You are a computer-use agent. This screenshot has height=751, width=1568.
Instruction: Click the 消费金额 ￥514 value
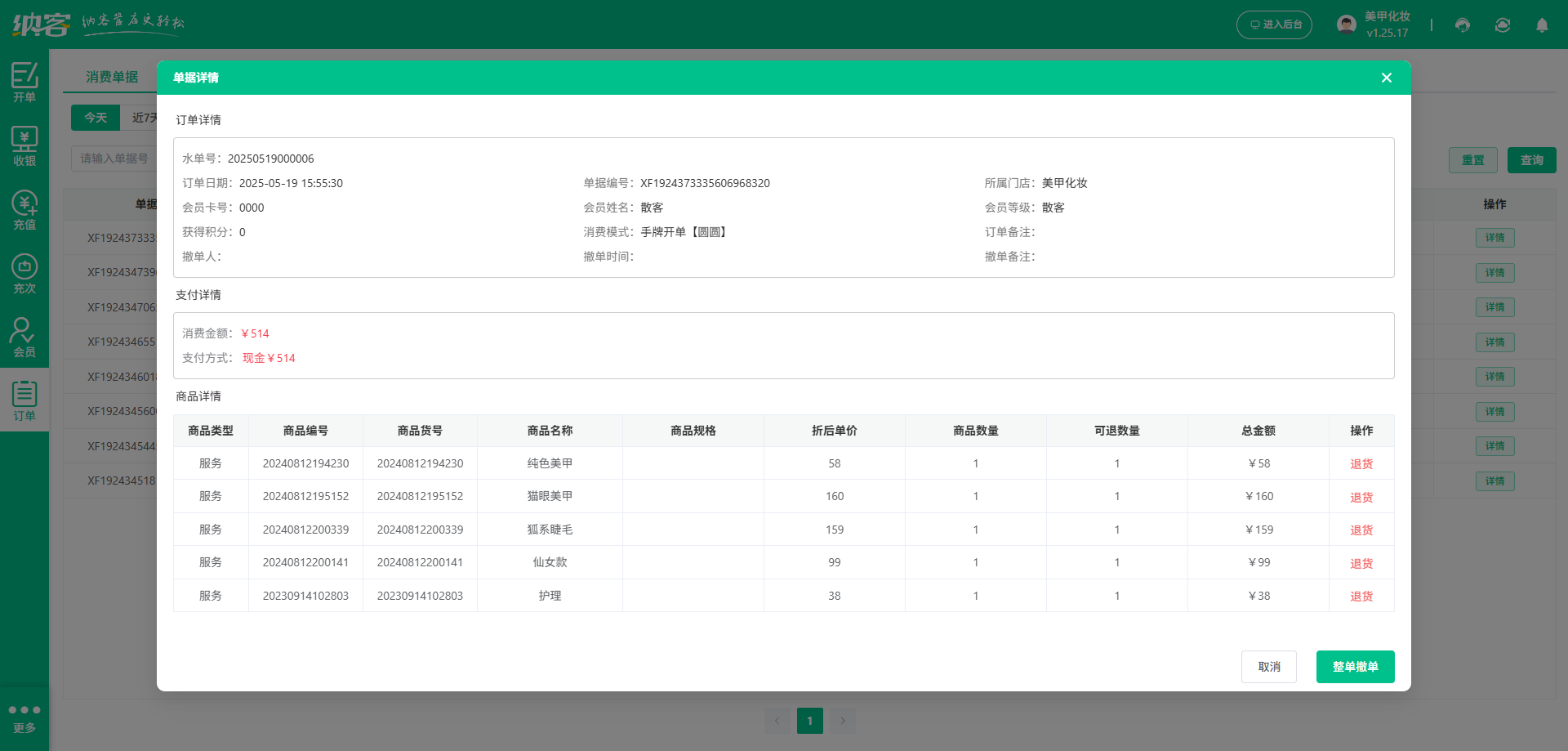pos(255,333)
